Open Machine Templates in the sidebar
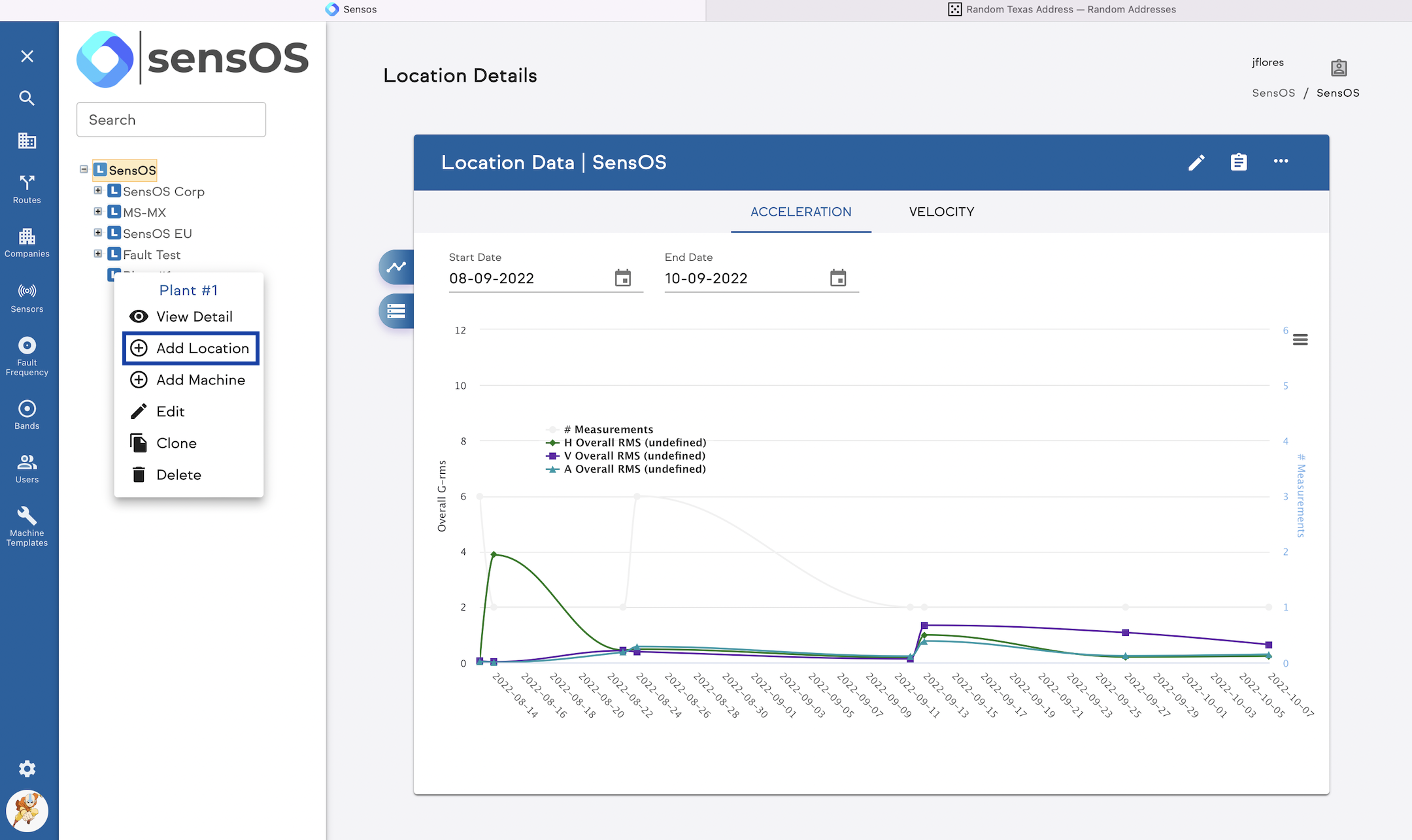1412x840 pixels. click(27, 527)
